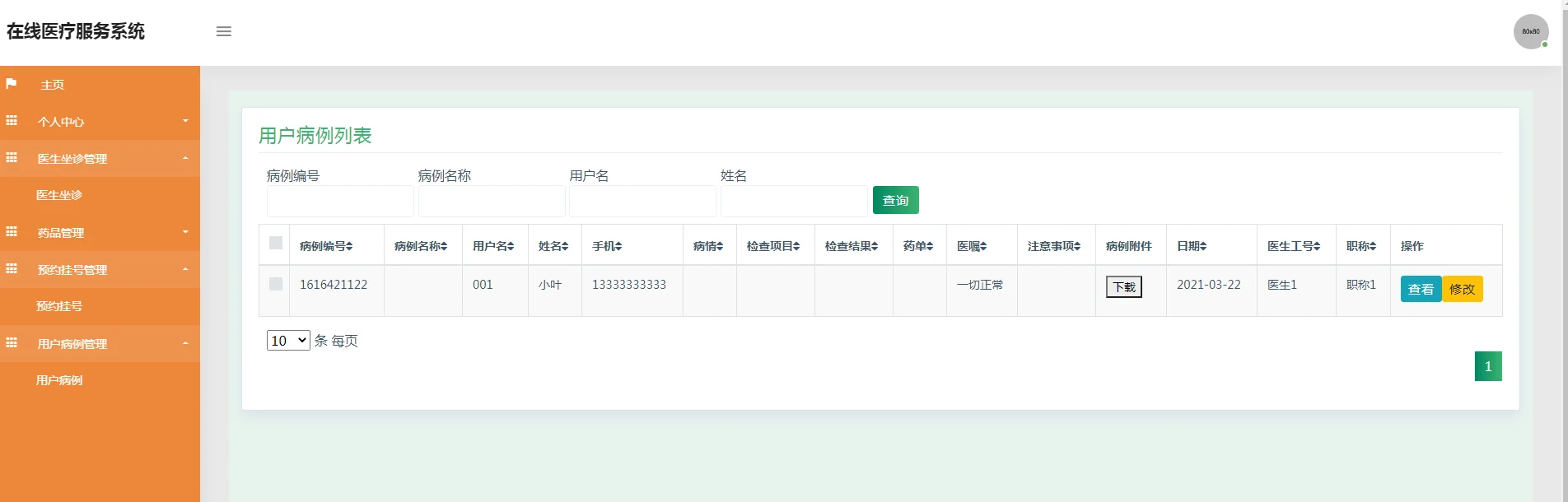Sort by 医嘱 column arrows
Screen dimensions: 1568x502
coord(983,246)
